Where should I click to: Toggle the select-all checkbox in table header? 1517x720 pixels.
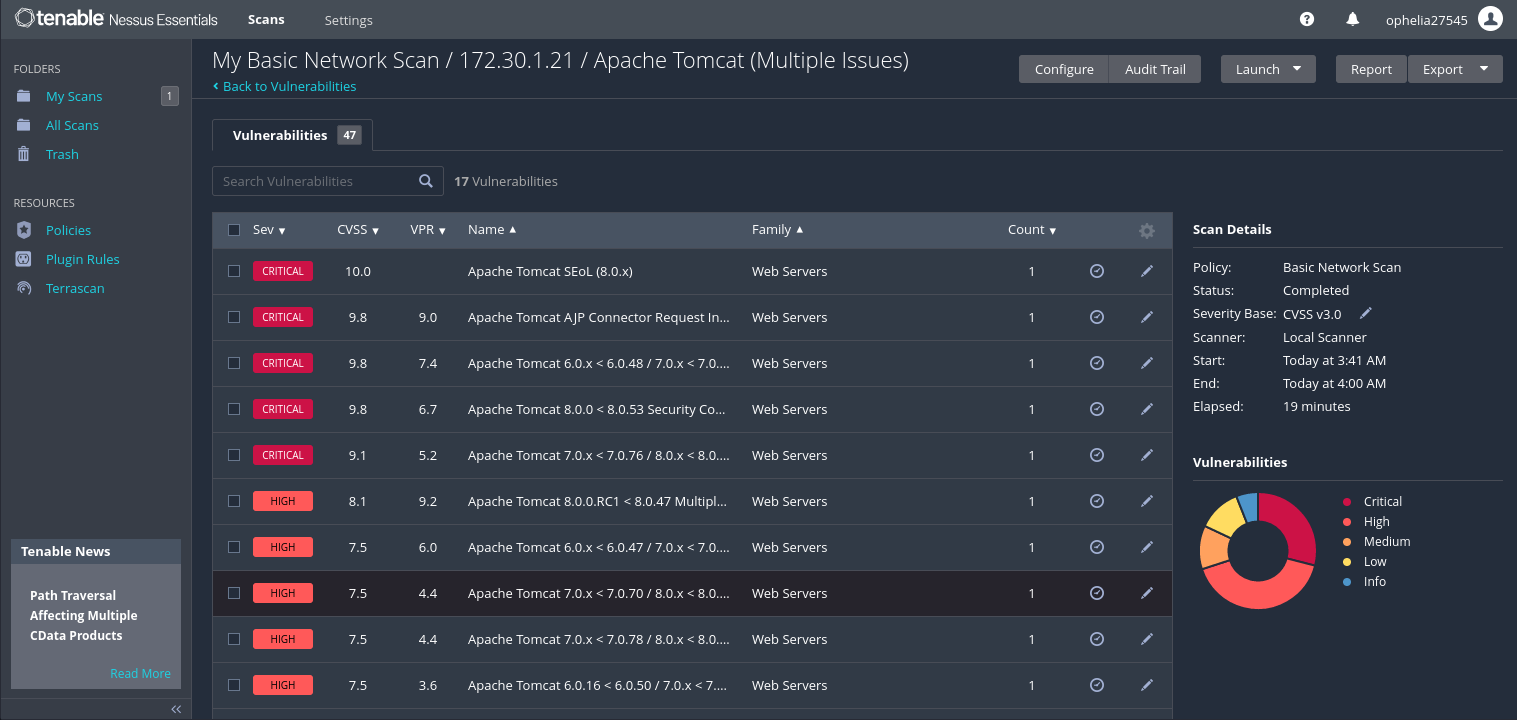point(234,230)
